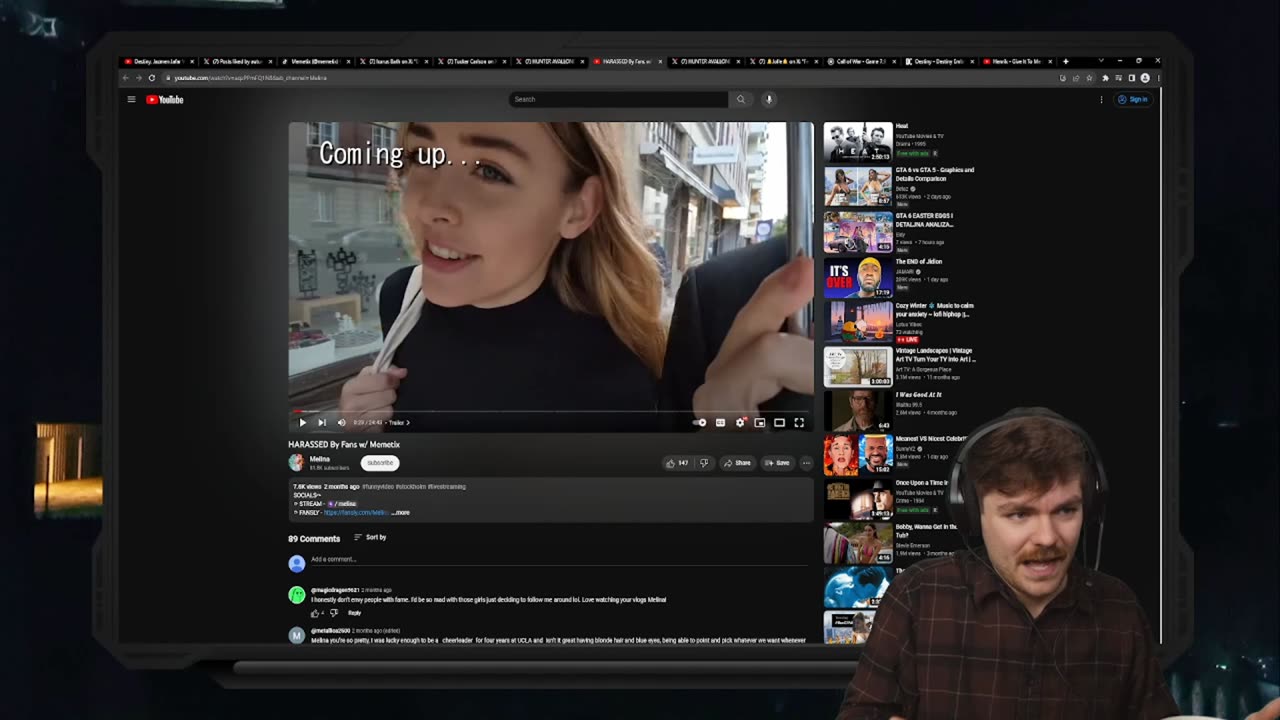Switch to theater mode
This screenshot has height=720, width=1280.
click(x=780, y=423)
